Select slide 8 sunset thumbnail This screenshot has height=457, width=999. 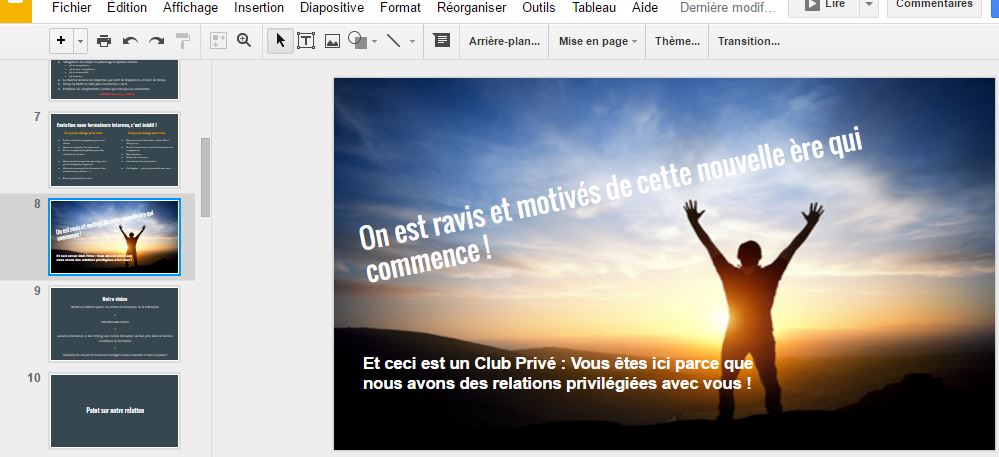(x=115, y=236)
